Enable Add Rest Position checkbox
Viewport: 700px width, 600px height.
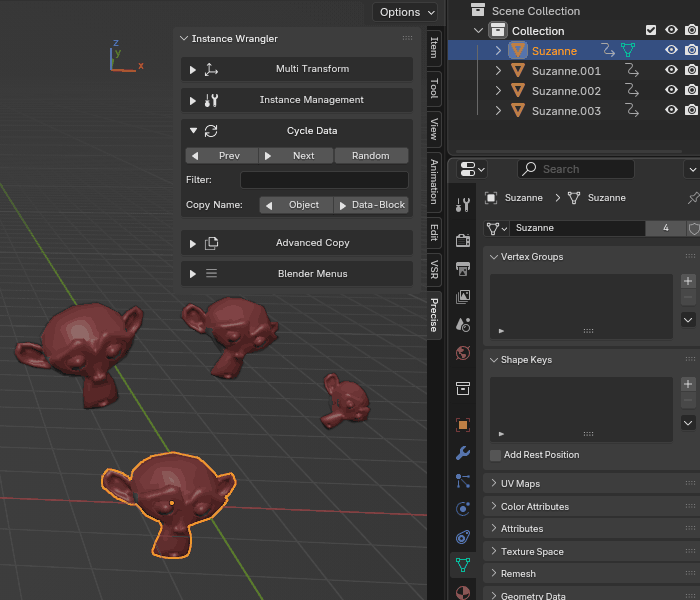495,455
